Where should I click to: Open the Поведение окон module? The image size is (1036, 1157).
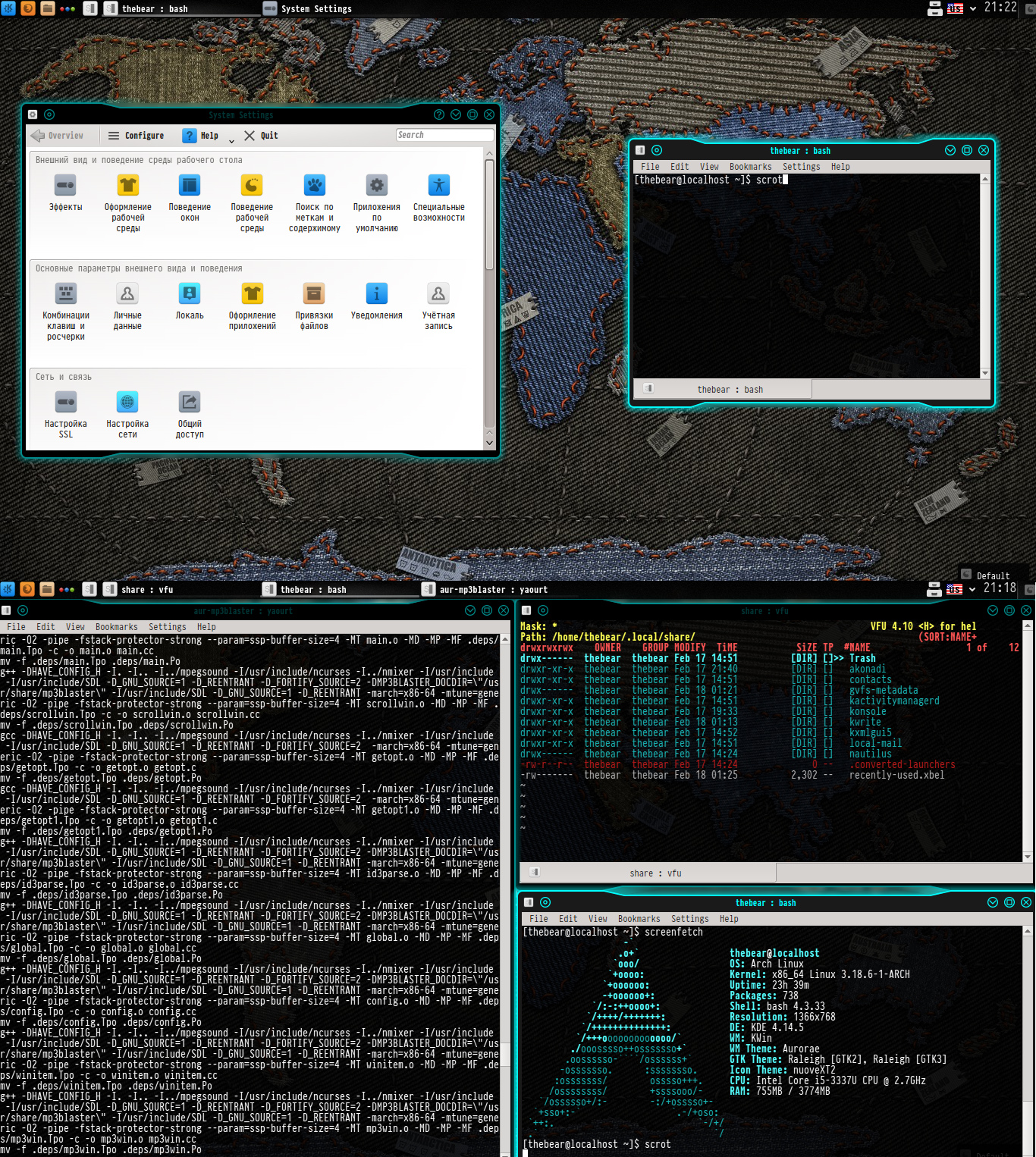pos(190,197)
